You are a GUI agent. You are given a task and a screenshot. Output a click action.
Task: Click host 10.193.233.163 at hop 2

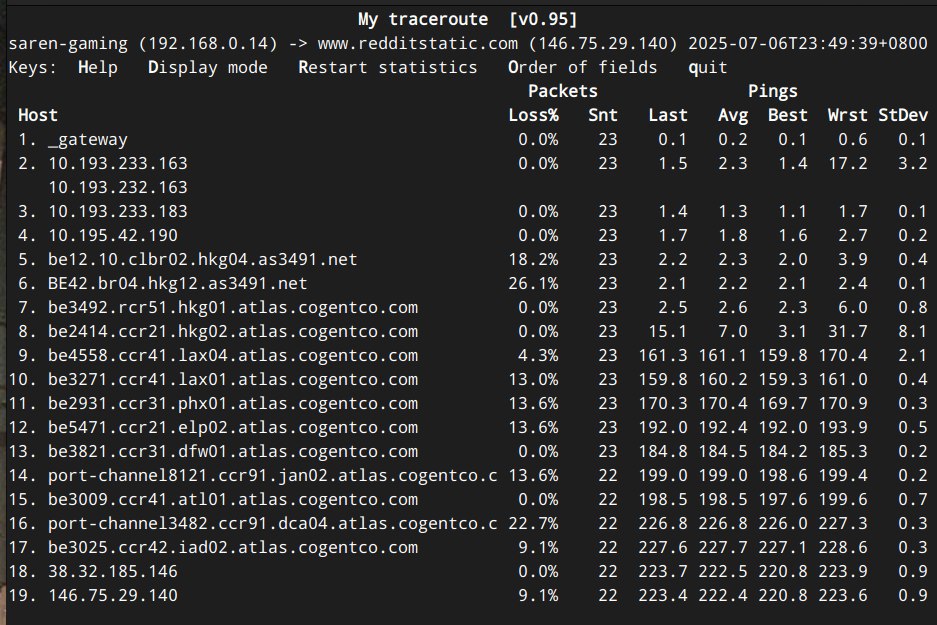(117, 164)
